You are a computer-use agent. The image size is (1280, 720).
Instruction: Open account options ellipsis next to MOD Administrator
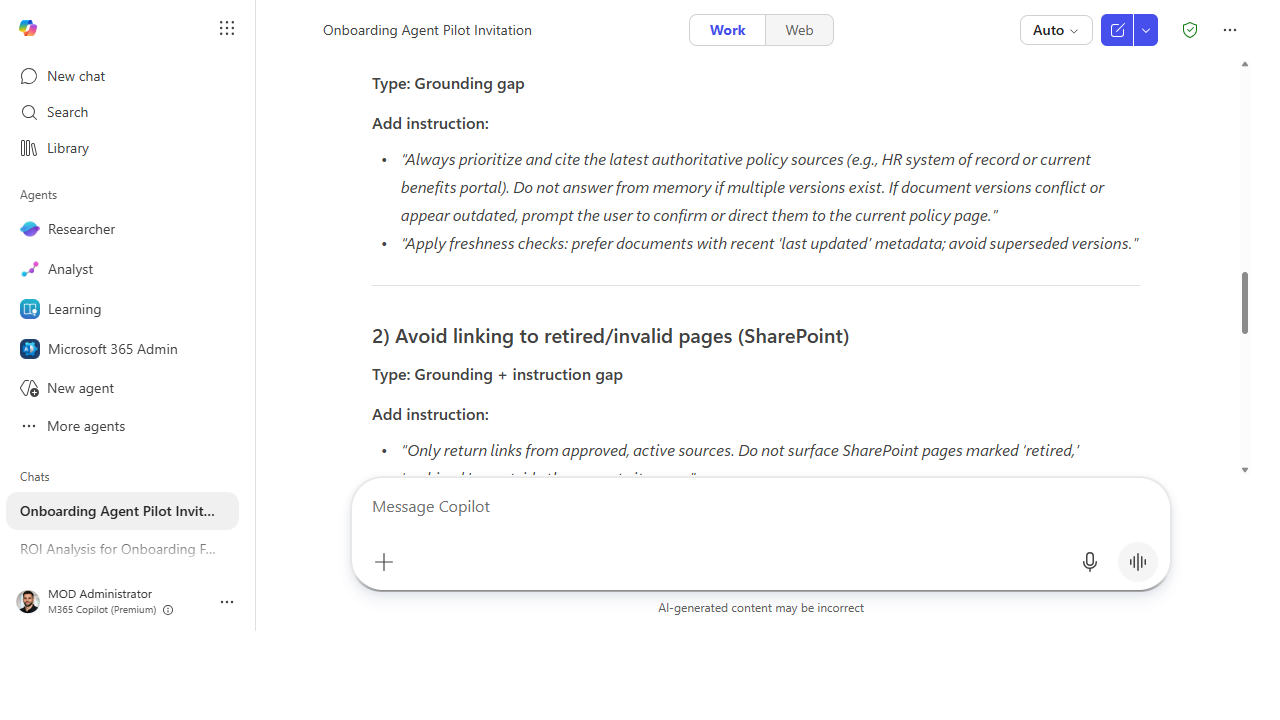[x=227, y=602]
